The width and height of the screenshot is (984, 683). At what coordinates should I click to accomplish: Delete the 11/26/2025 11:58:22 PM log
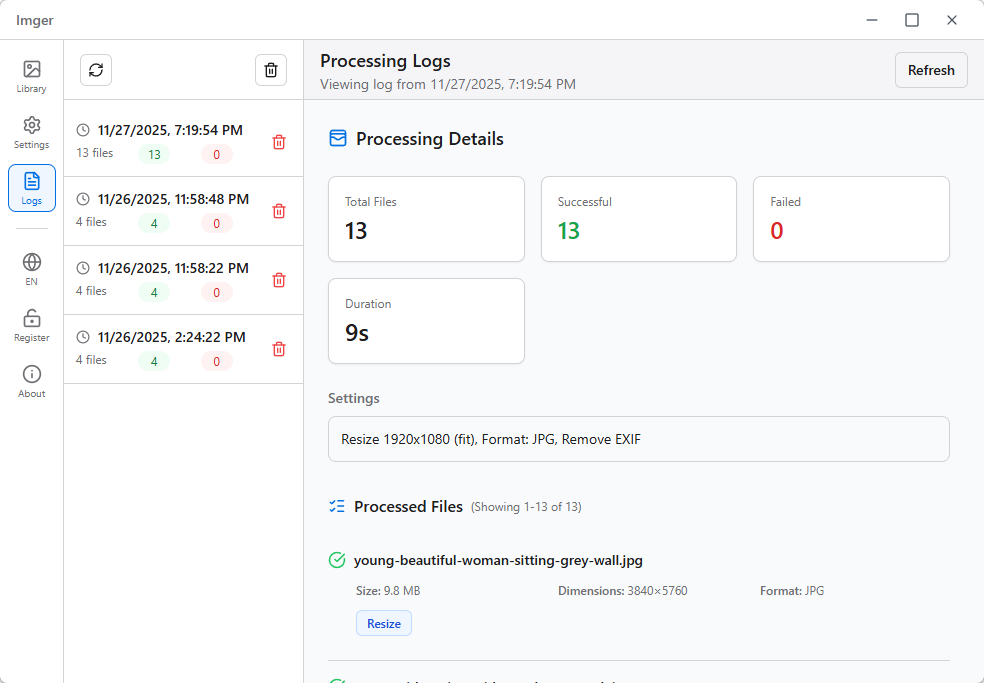pyautogui.click(x=279, y=280)
